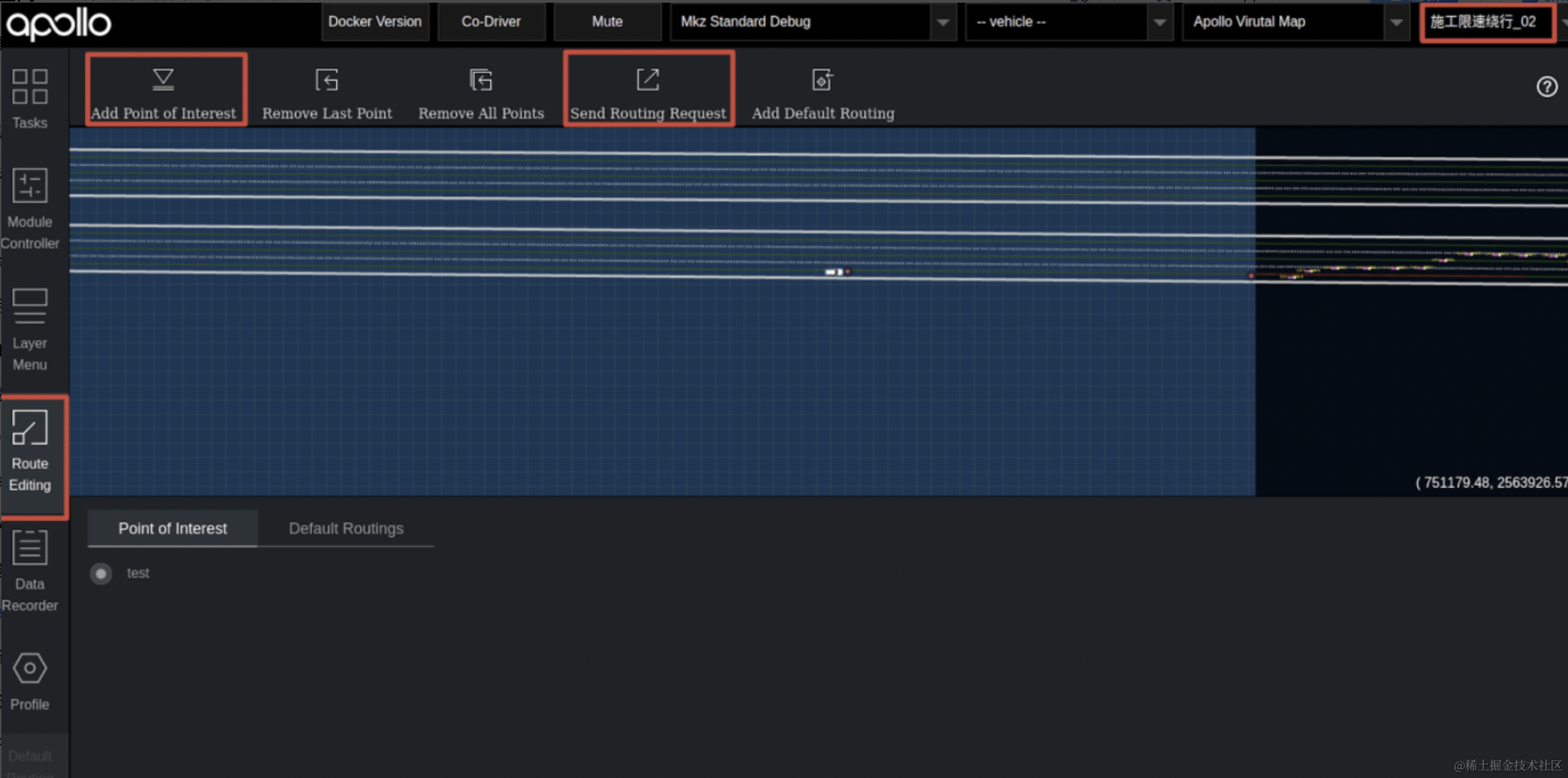Viewport: 1568px width, 778px height.
Task: Click Add Point of Interest tool
Action: point(163,91)
